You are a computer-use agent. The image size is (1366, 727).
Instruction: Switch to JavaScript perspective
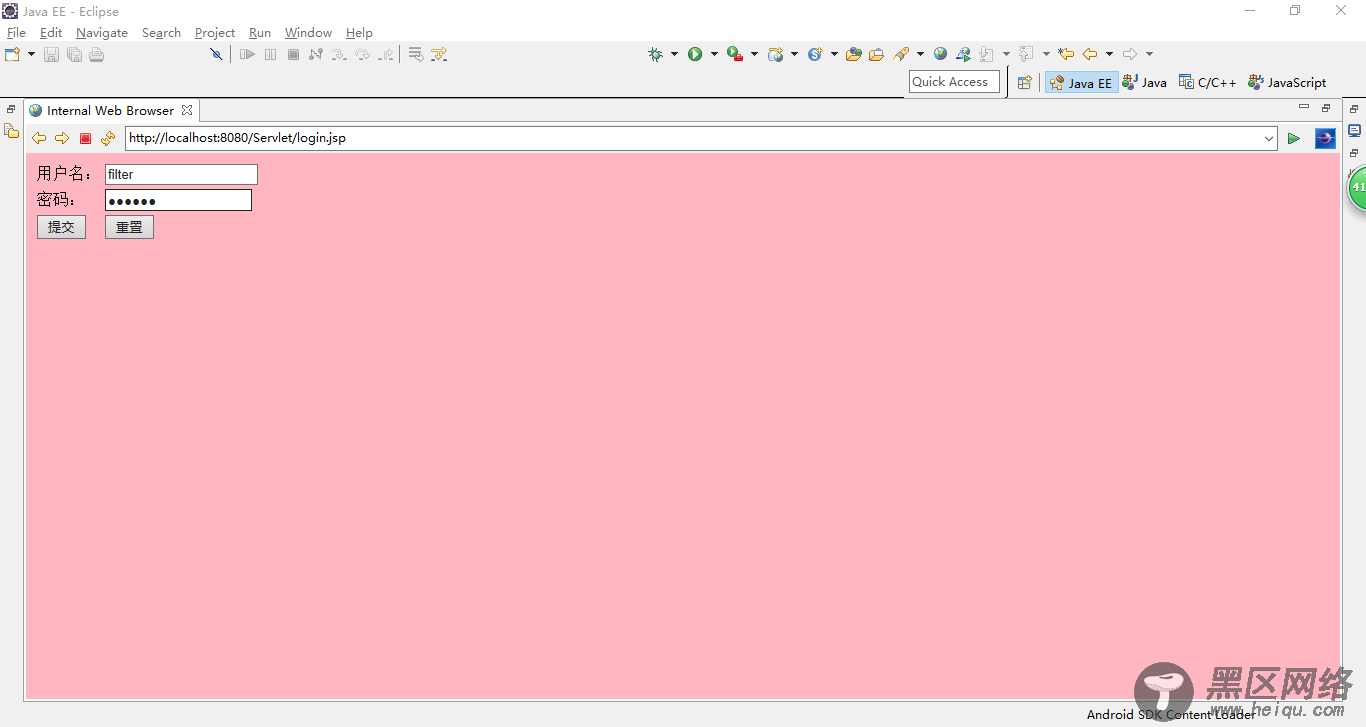pyautogui.click(x=1287, y=83)
